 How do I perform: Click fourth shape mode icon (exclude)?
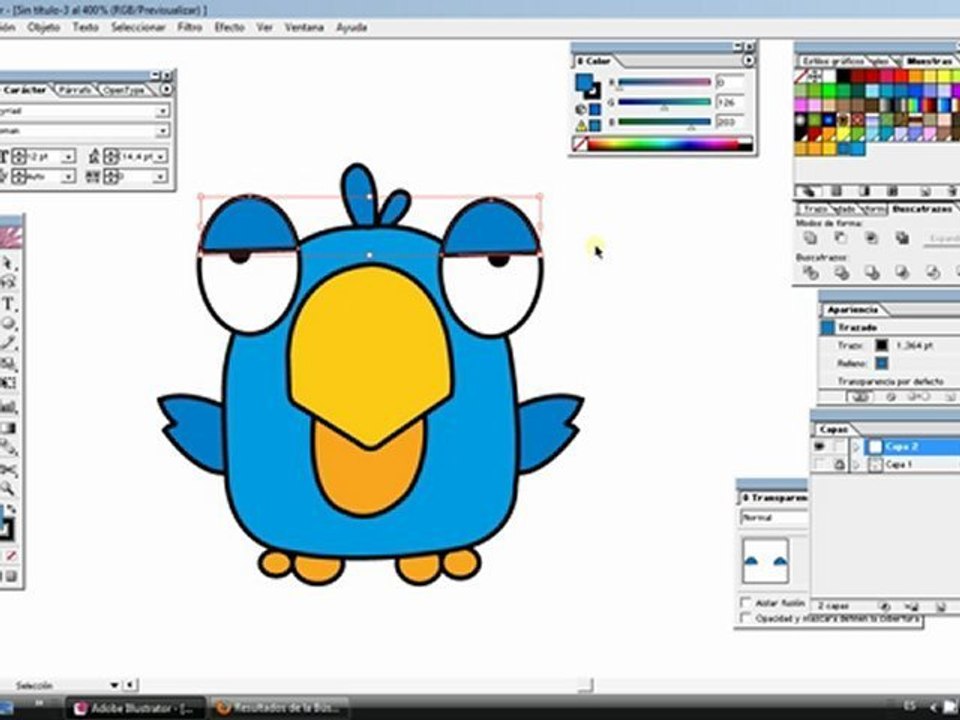pyautogui.click(x=902, y=238)
